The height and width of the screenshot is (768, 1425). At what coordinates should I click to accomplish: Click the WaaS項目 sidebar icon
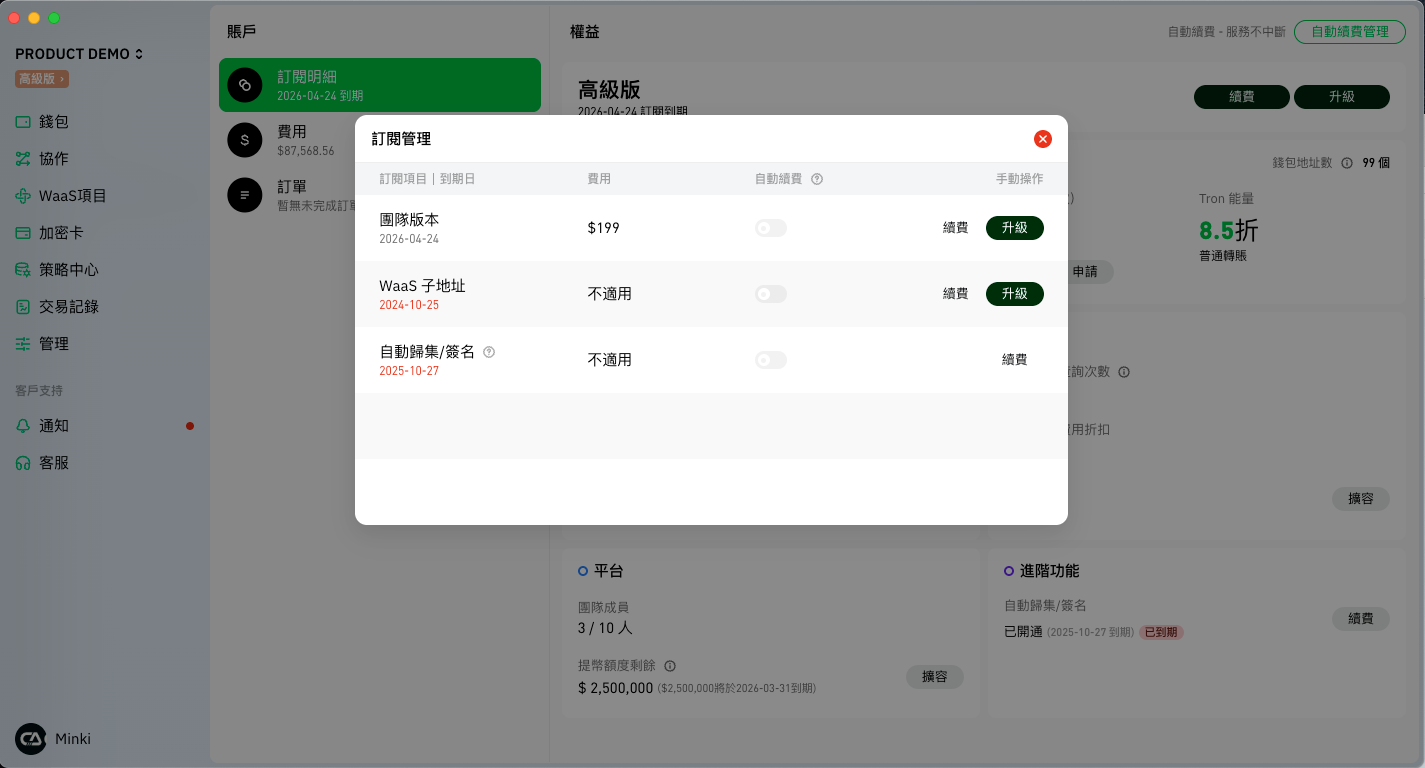point(23,196)
